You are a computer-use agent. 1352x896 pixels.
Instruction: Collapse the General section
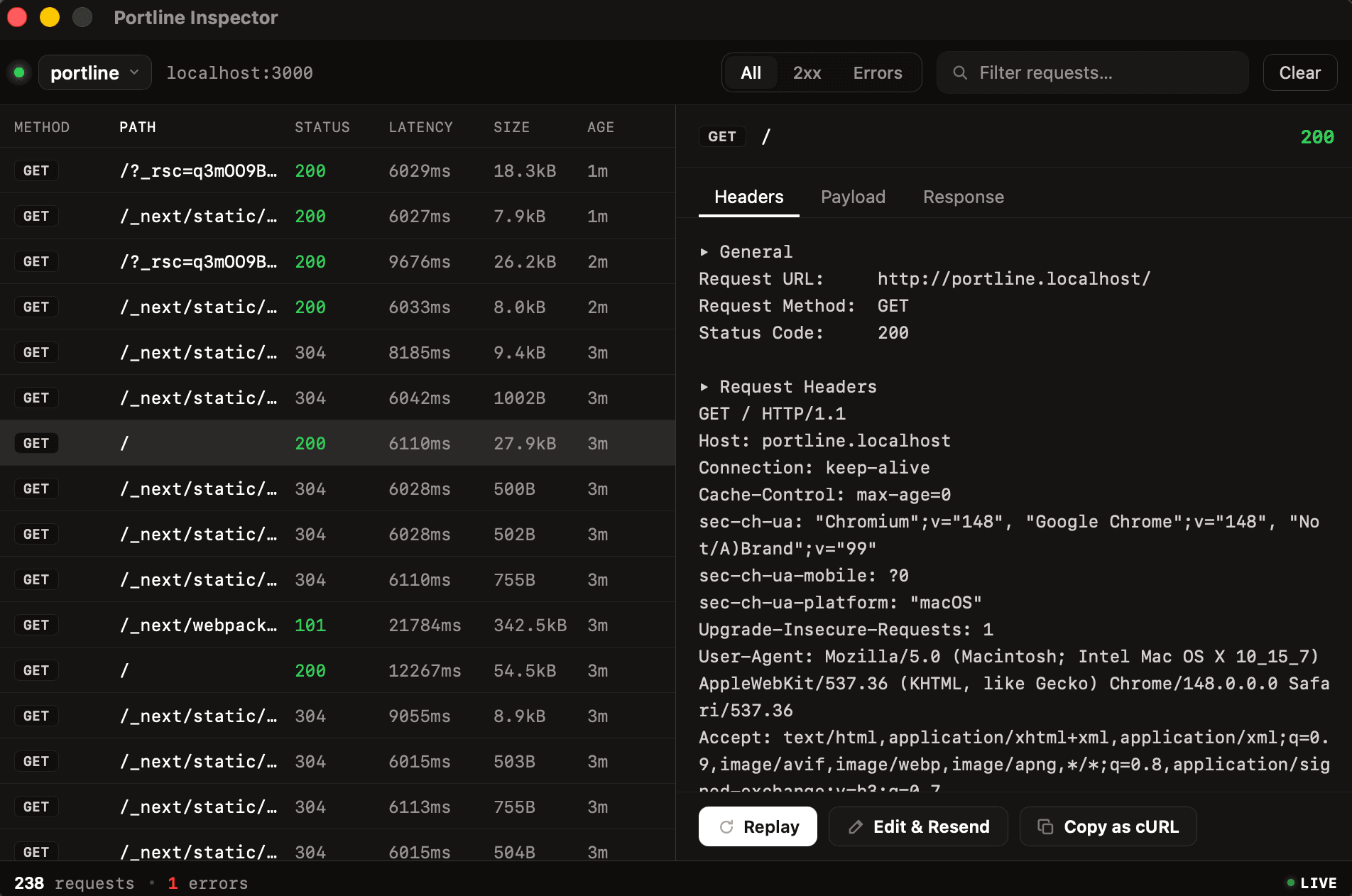[x=746, y=251]
